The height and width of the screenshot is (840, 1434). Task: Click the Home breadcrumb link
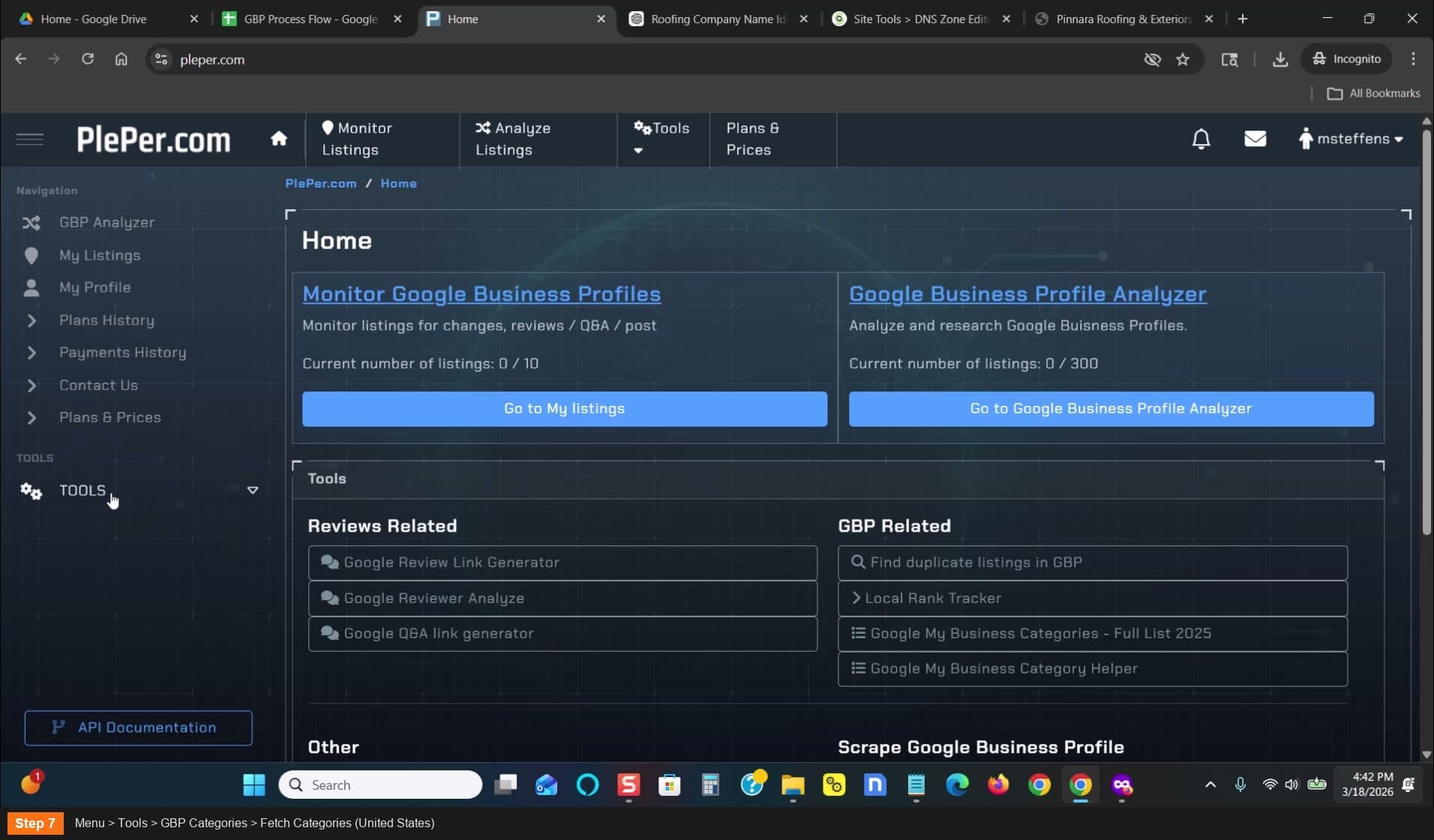pyautogui.click(x=398, y=184)
